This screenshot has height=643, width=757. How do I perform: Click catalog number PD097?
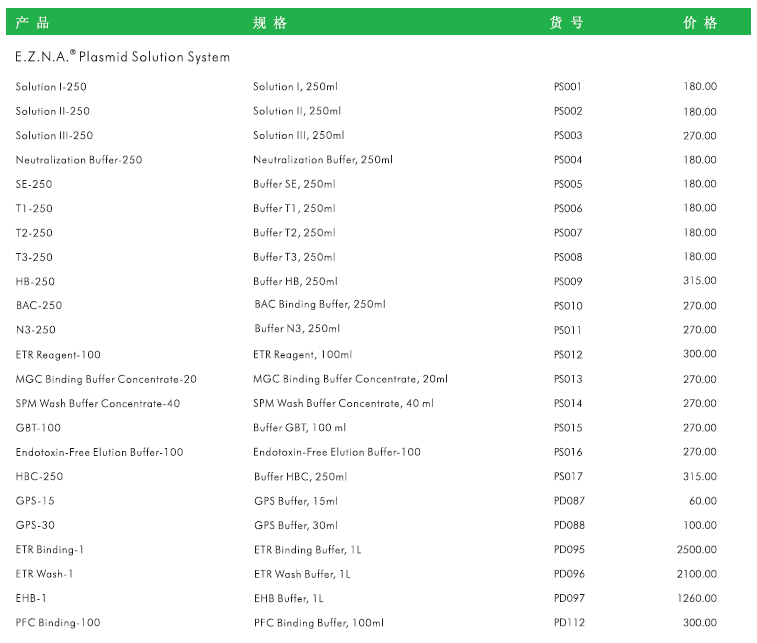click(569, 598)
